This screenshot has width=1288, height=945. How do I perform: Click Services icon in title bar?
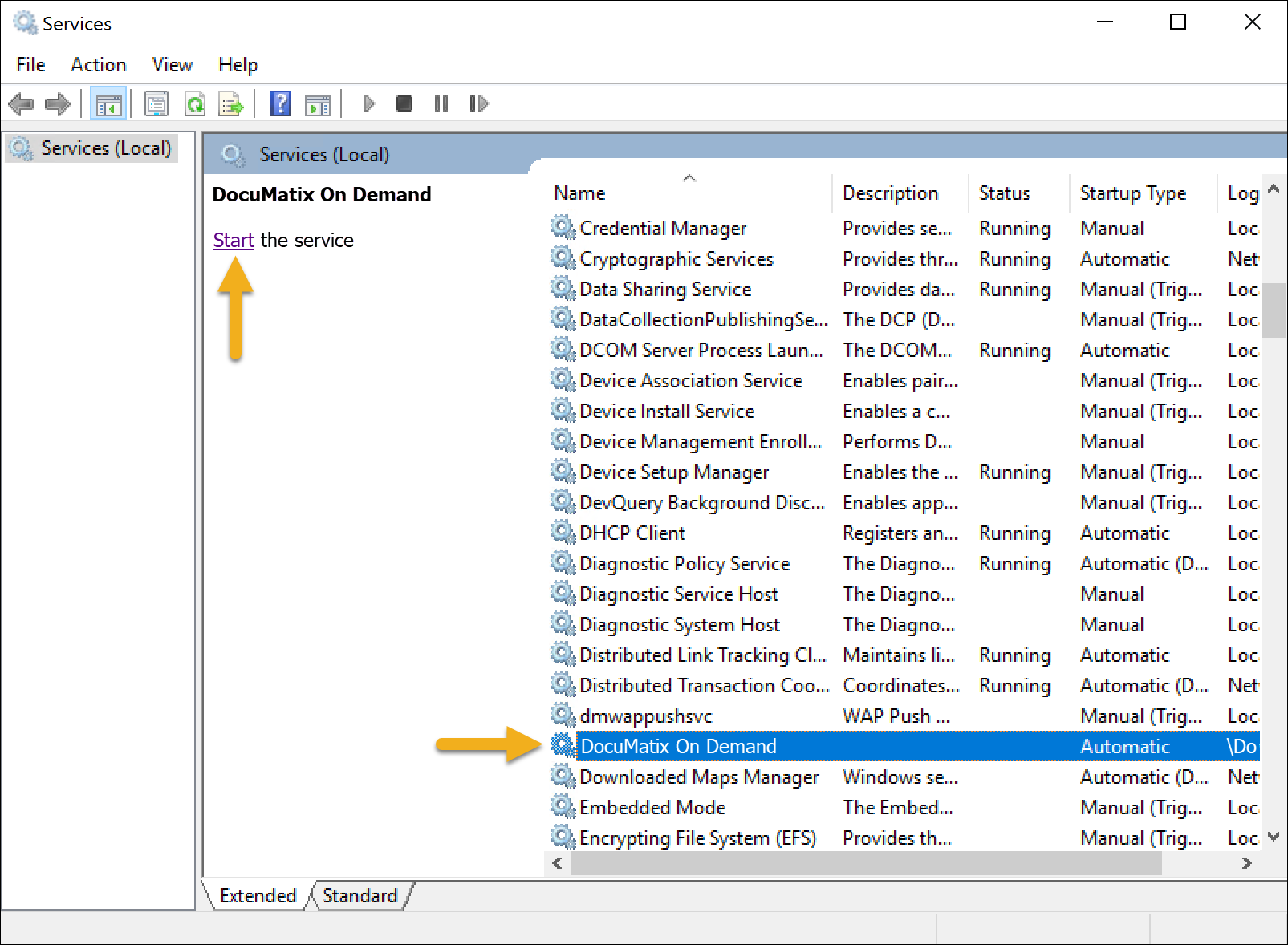coord(24,22)
